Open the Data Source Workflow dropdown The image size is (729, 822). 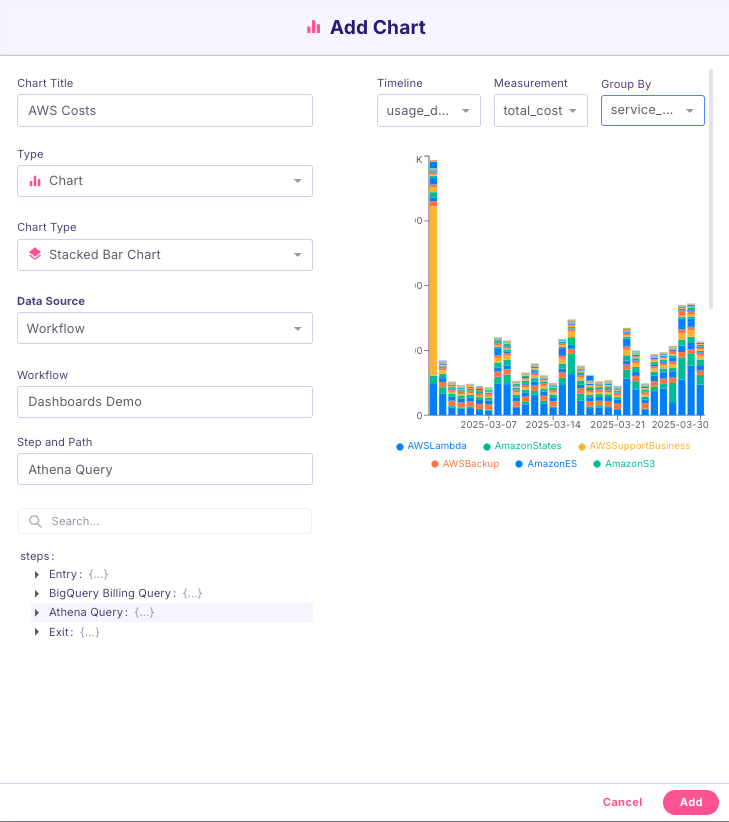coord(164,328)
